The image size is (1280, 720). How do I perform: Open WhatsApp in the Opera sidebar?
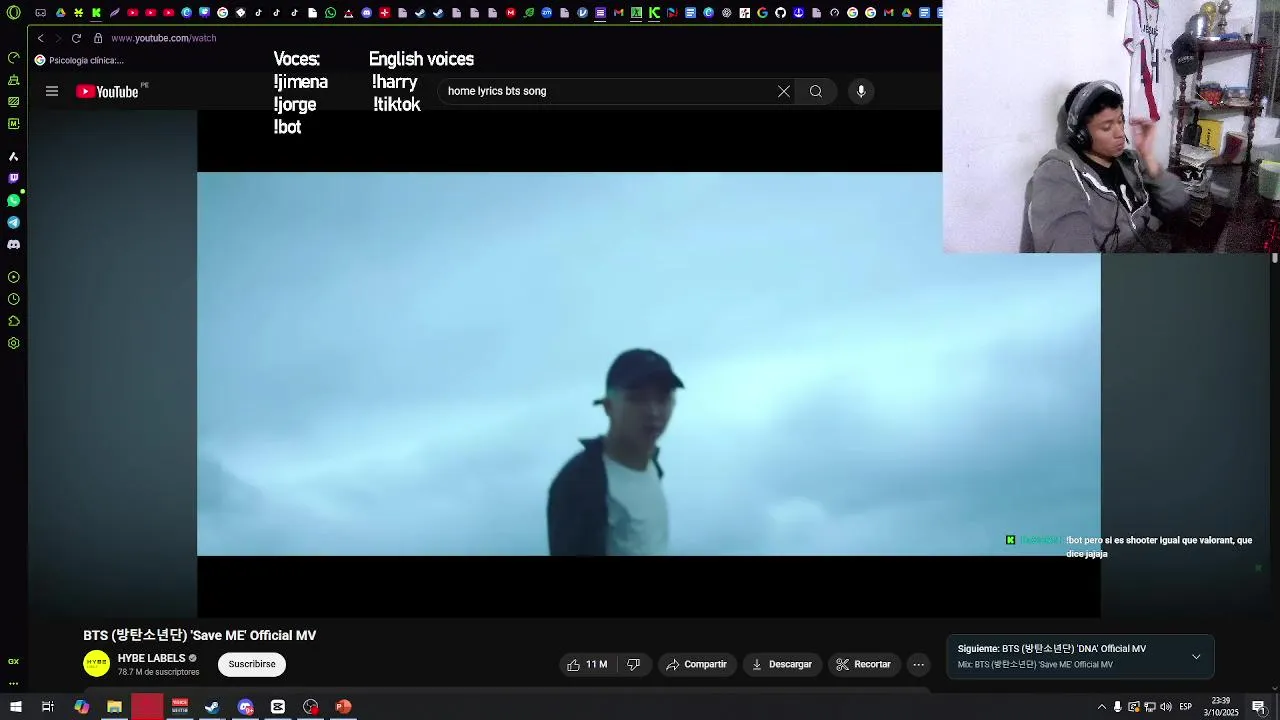13,200
